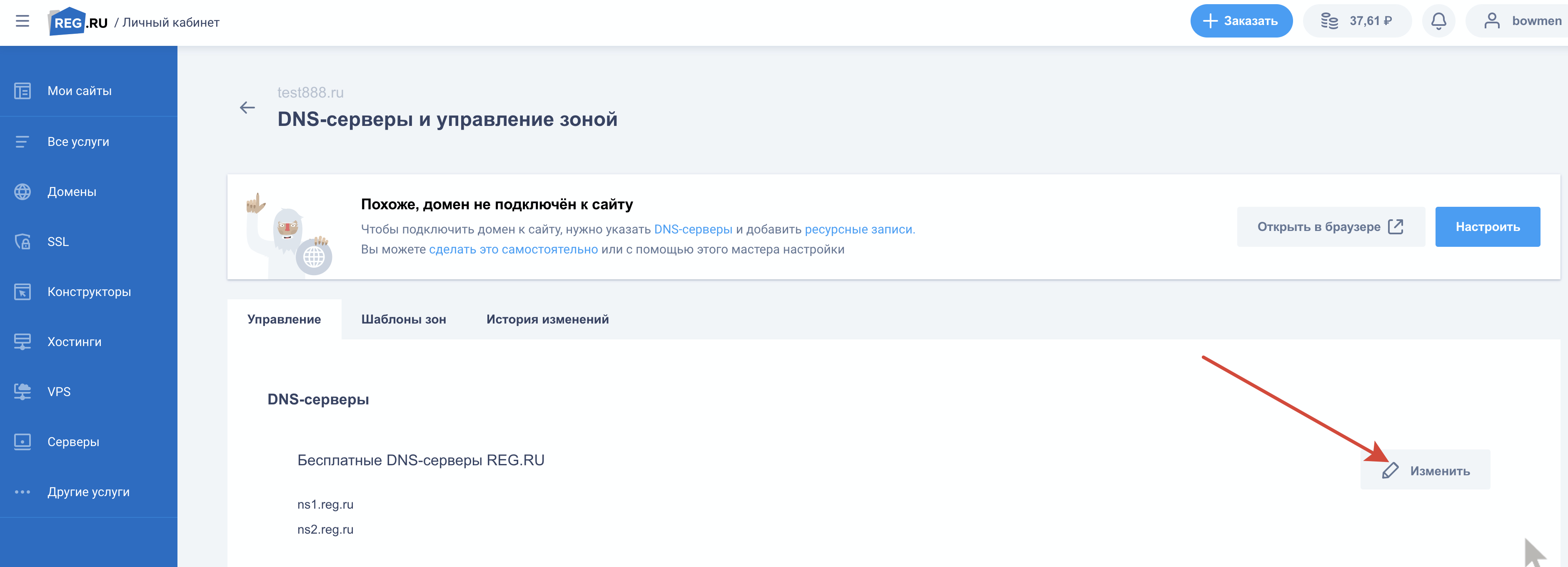The width and height of the screenshot is (1568, 567).
Task: Click сделать это самостоятельно link
Action: [x=513, y=250]
